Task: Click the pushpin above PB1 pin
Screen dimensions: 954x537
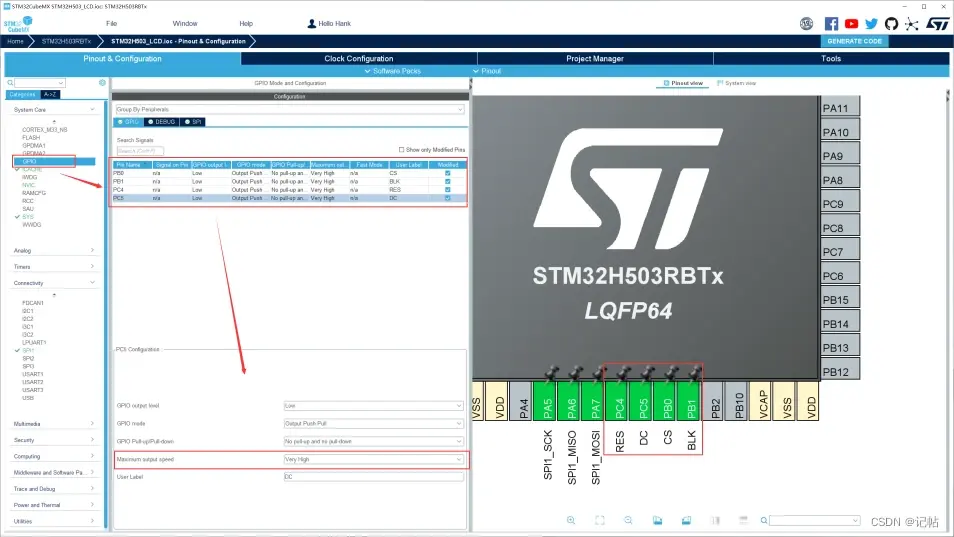Action: point(694,373)
